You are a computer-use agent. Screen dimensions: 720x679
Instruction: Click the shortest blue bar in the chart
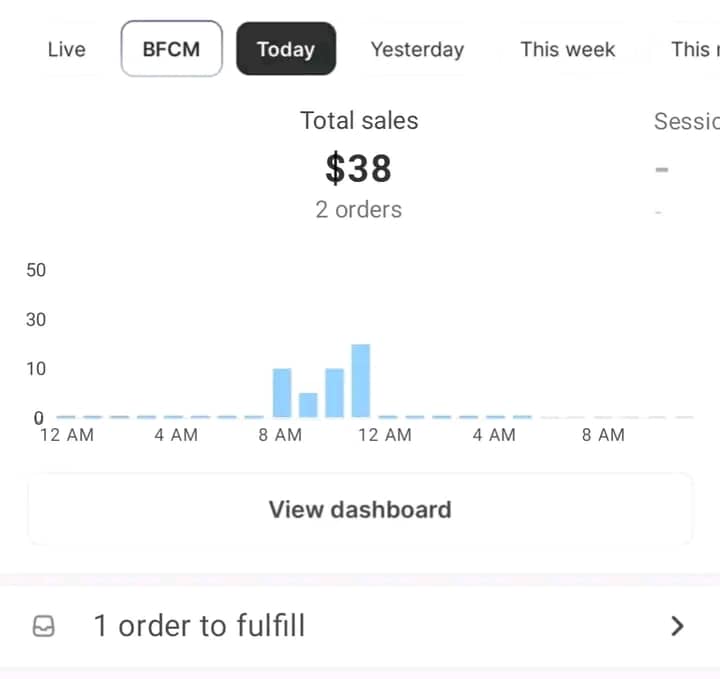tap(308, 405)
